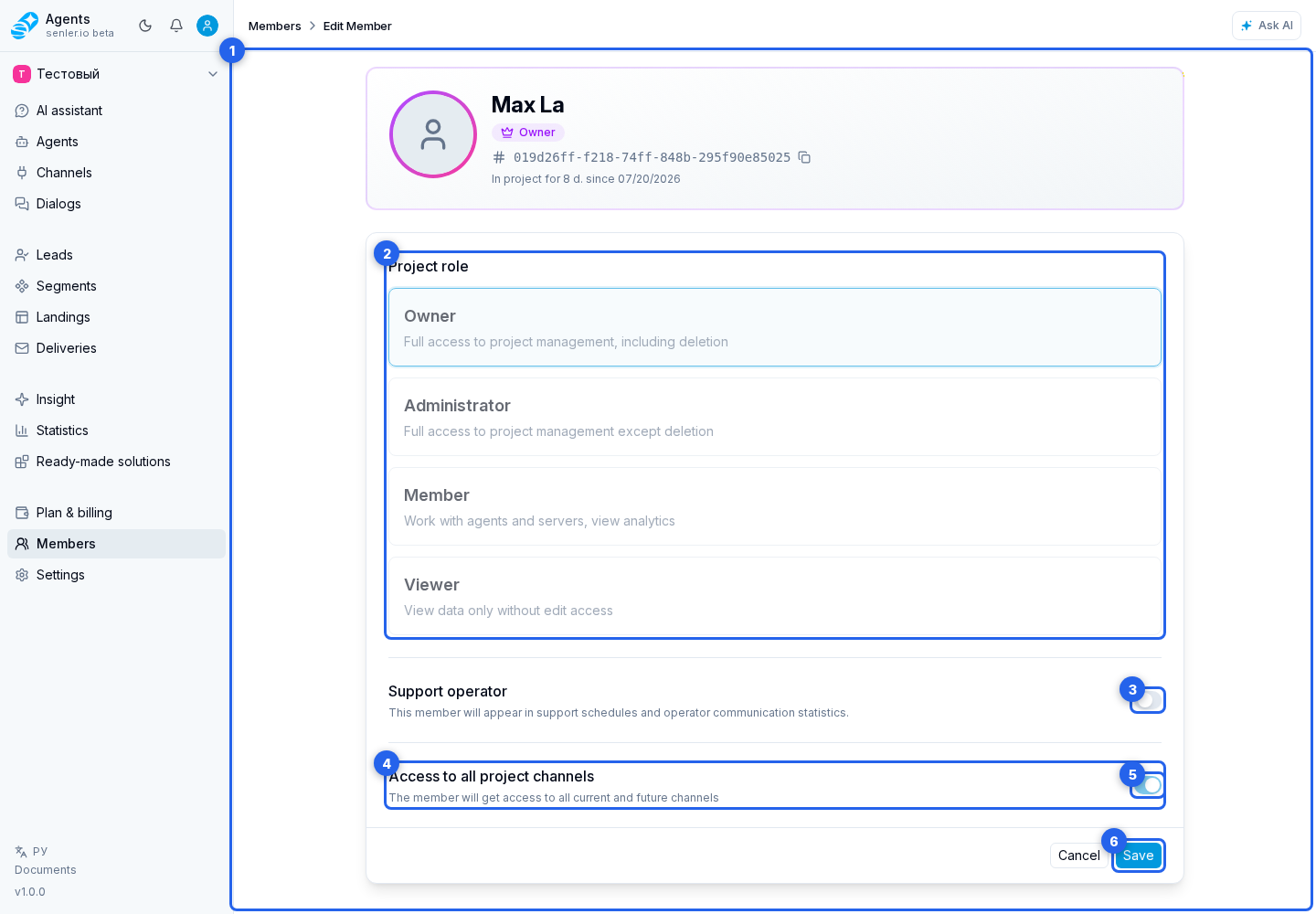Save member changes
Screen dimensions: 1316x914
pyautogui.click(x=1138, y=856)
